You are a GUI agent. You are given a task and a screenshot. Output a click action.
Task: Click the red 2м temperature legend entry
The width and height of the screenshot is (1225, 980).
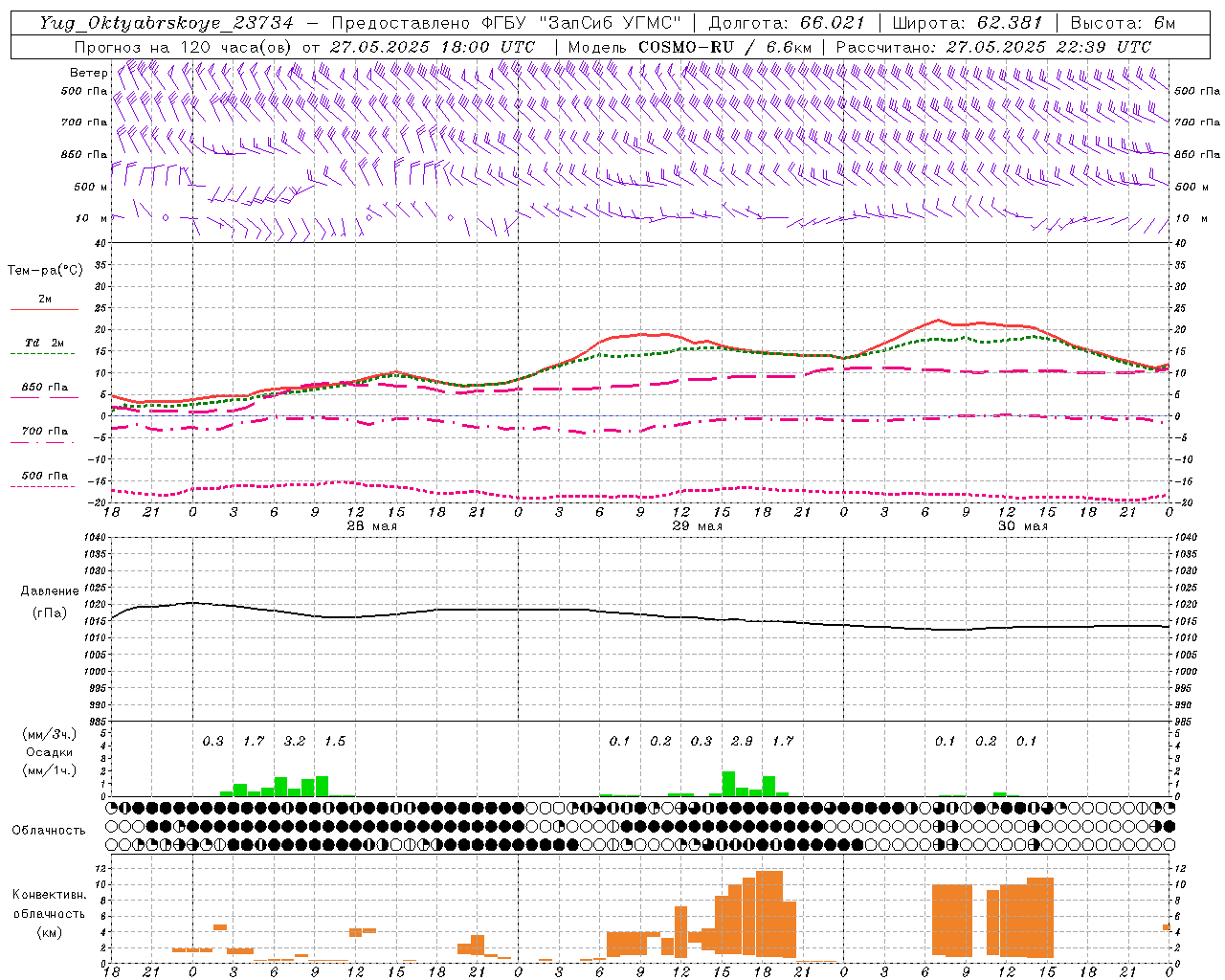[x=44, y=302]
